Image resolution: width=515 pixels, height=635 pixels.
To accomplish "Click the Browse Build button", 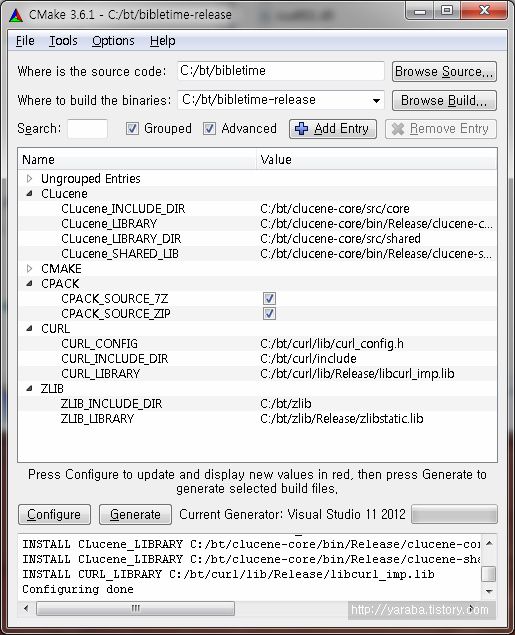I will (x=444, y=100).
